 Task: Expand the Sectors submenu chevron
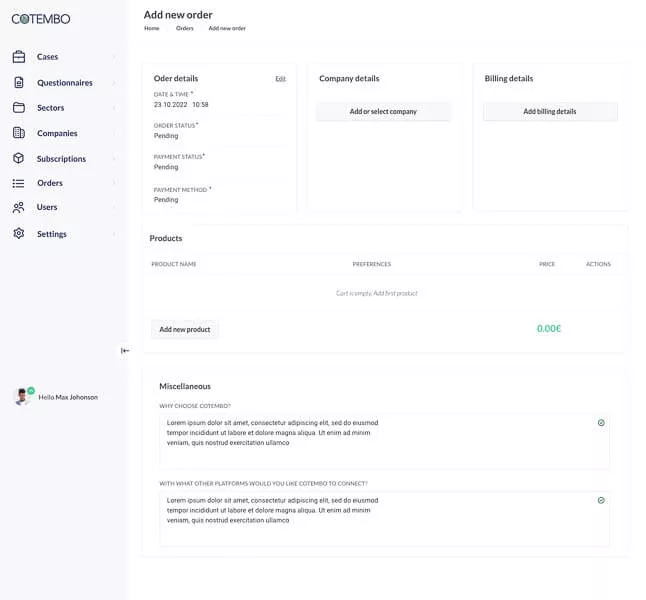114,108
